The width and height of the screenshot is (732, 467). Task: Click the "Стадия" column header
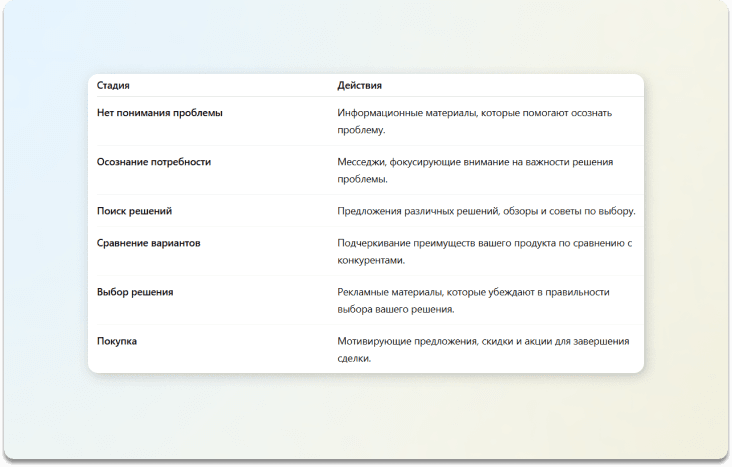tap(113, 85)
